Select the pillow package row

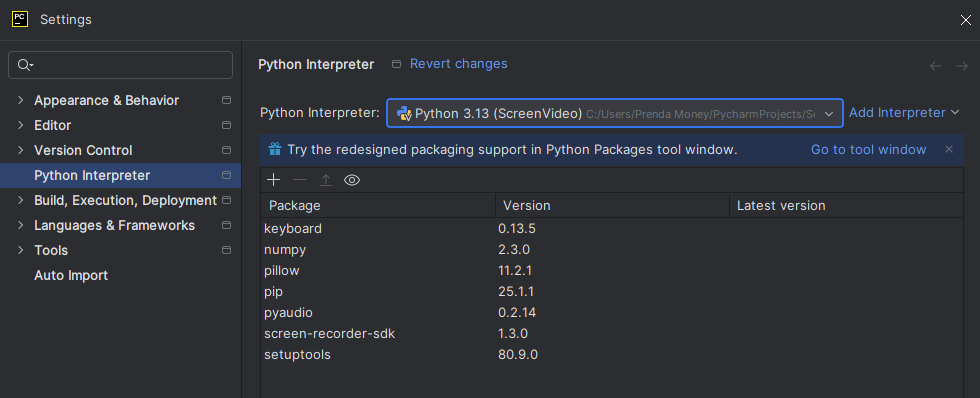pyautogui.click(x=612, y=271)
